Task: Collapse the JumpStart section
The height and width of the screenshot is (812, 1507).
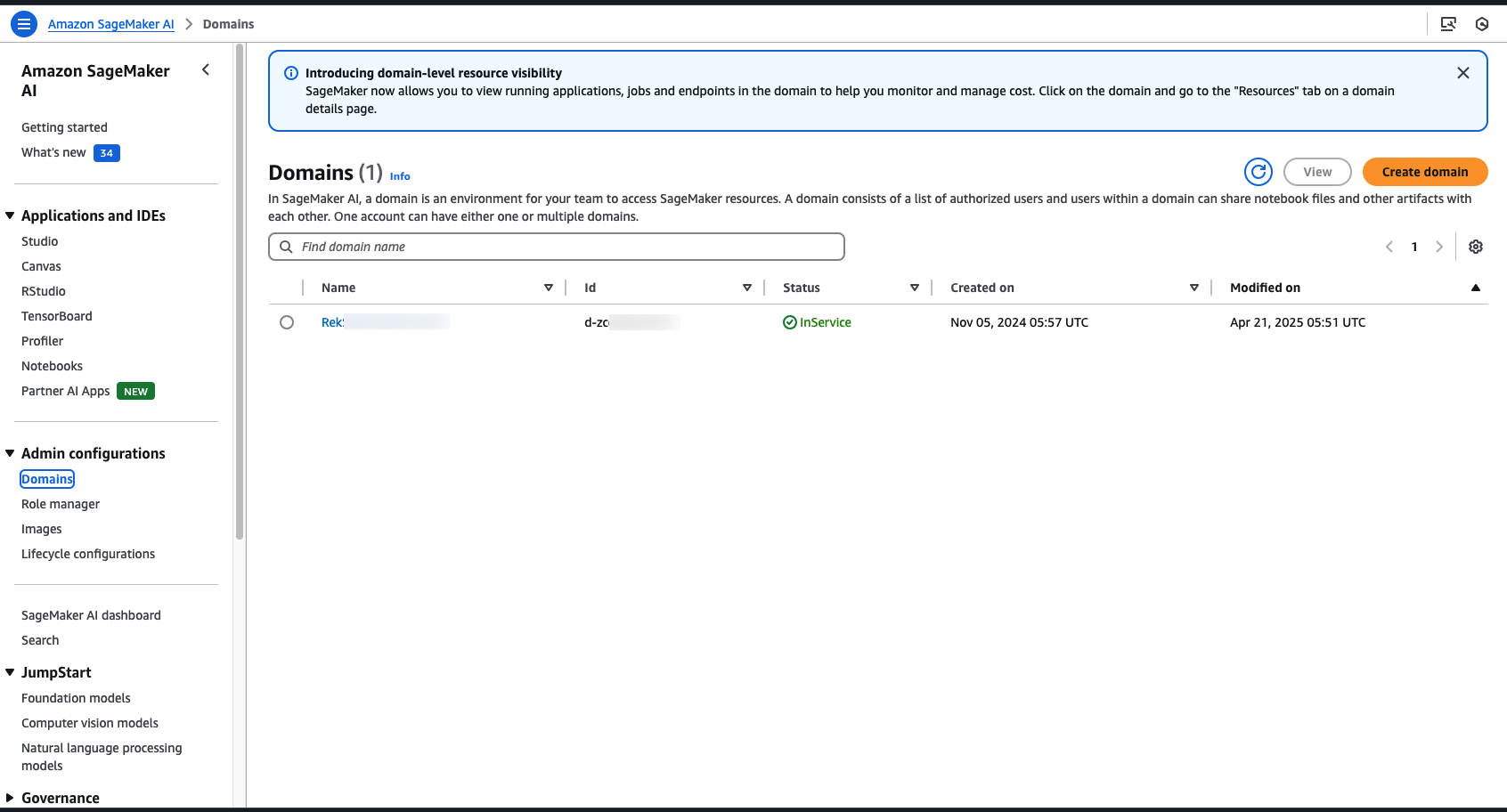Action: (x=10, y=672)
